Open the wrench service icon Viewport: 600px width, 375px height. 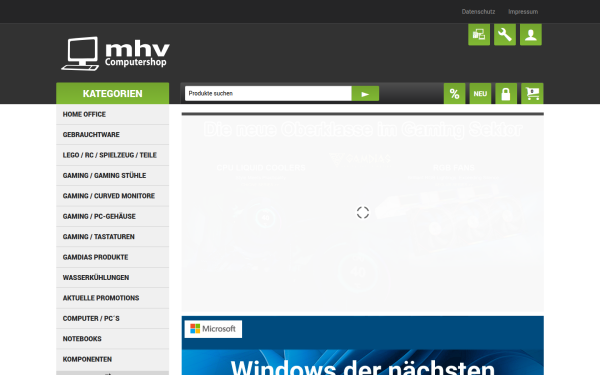[x=505, y=35]
